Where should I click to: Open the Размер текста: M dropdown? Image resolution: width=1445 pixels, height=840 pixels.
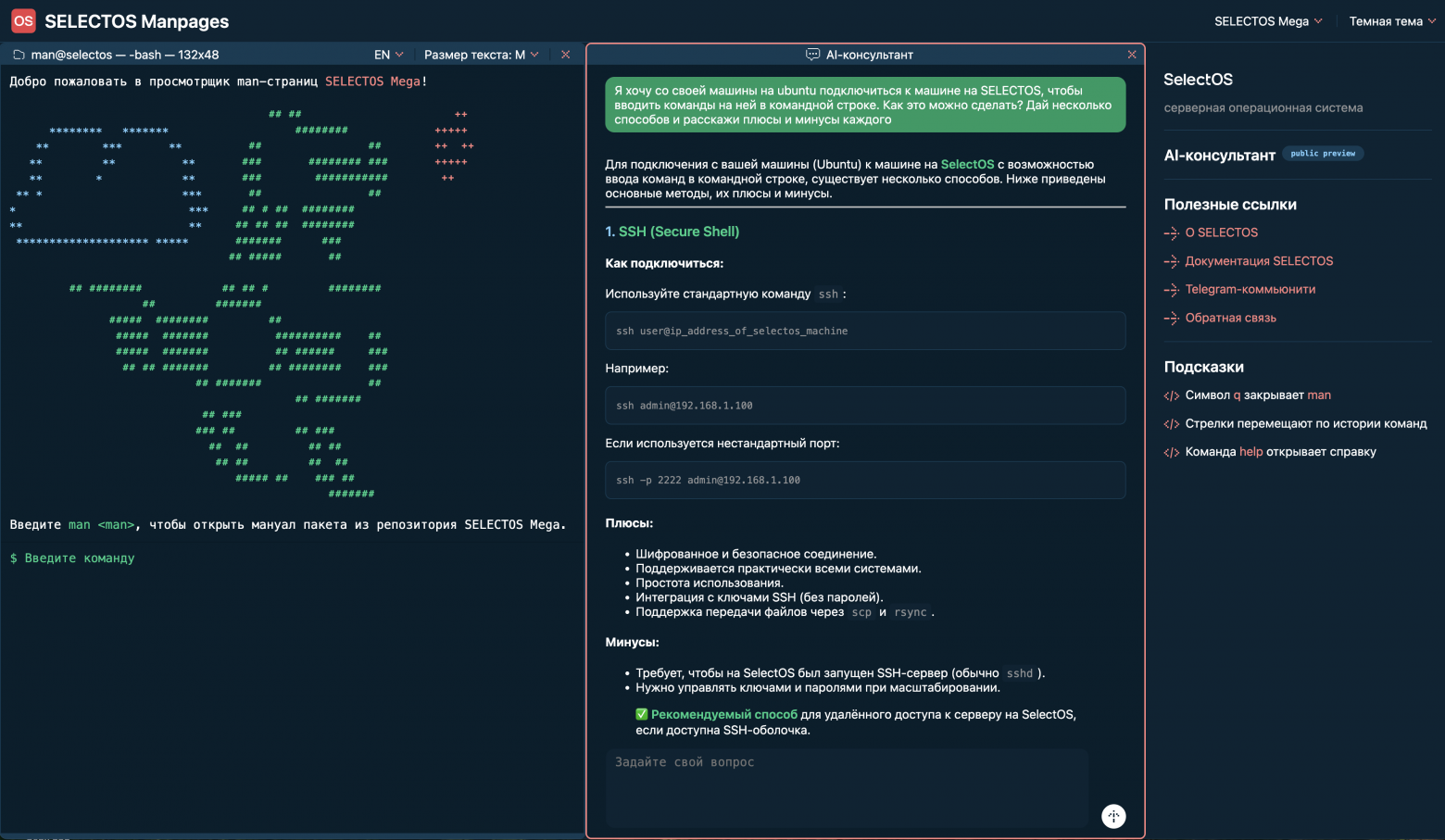[x=481, y=55]
